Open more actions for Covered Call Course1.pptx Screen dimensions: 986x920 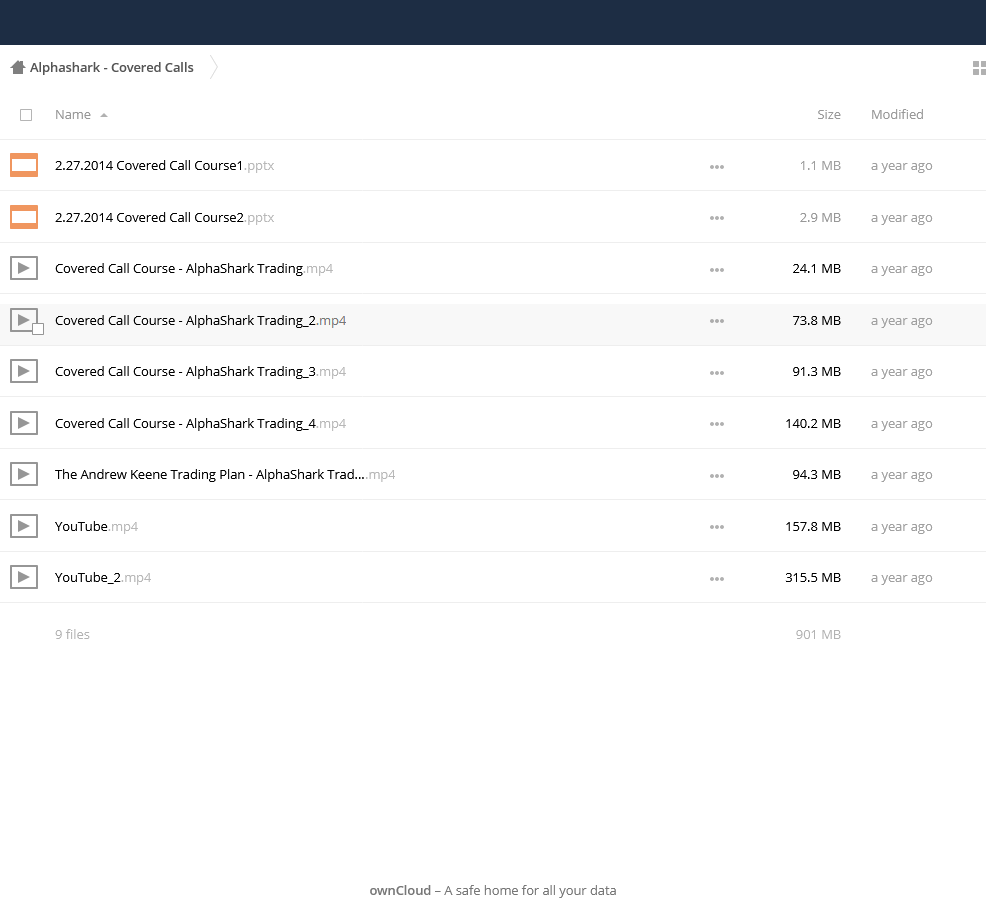717,167
